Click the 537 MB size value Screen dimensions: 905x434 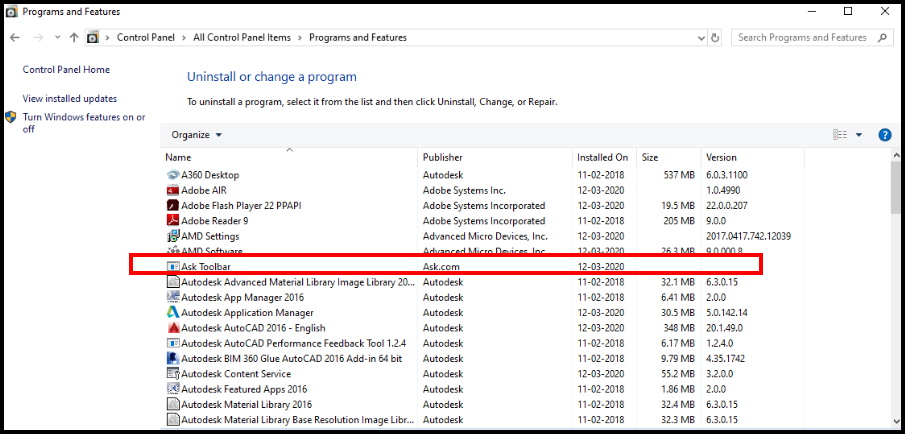[x=678, y=175]
